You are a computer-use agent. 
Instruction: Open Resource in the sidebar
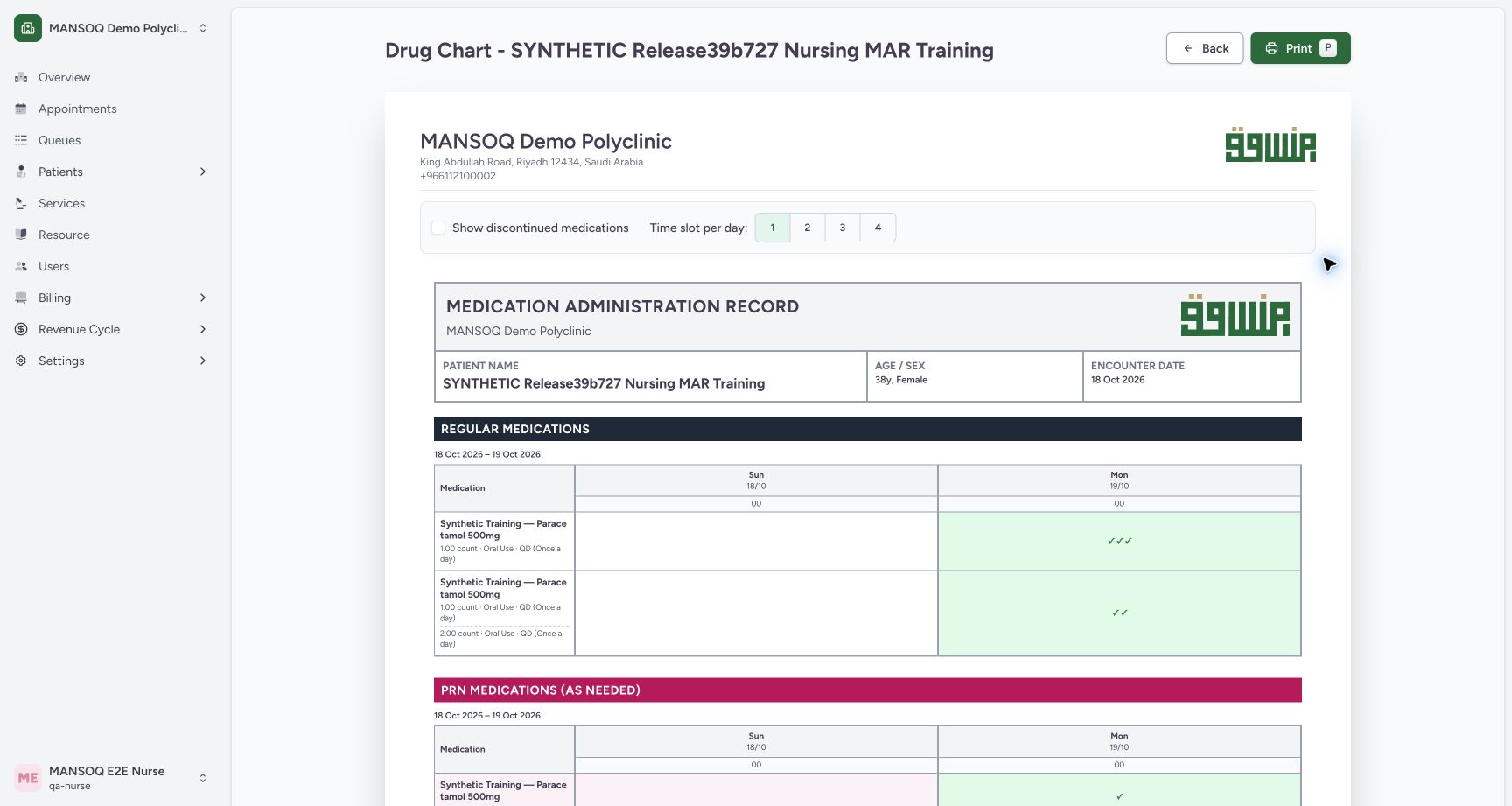point(112,235)
